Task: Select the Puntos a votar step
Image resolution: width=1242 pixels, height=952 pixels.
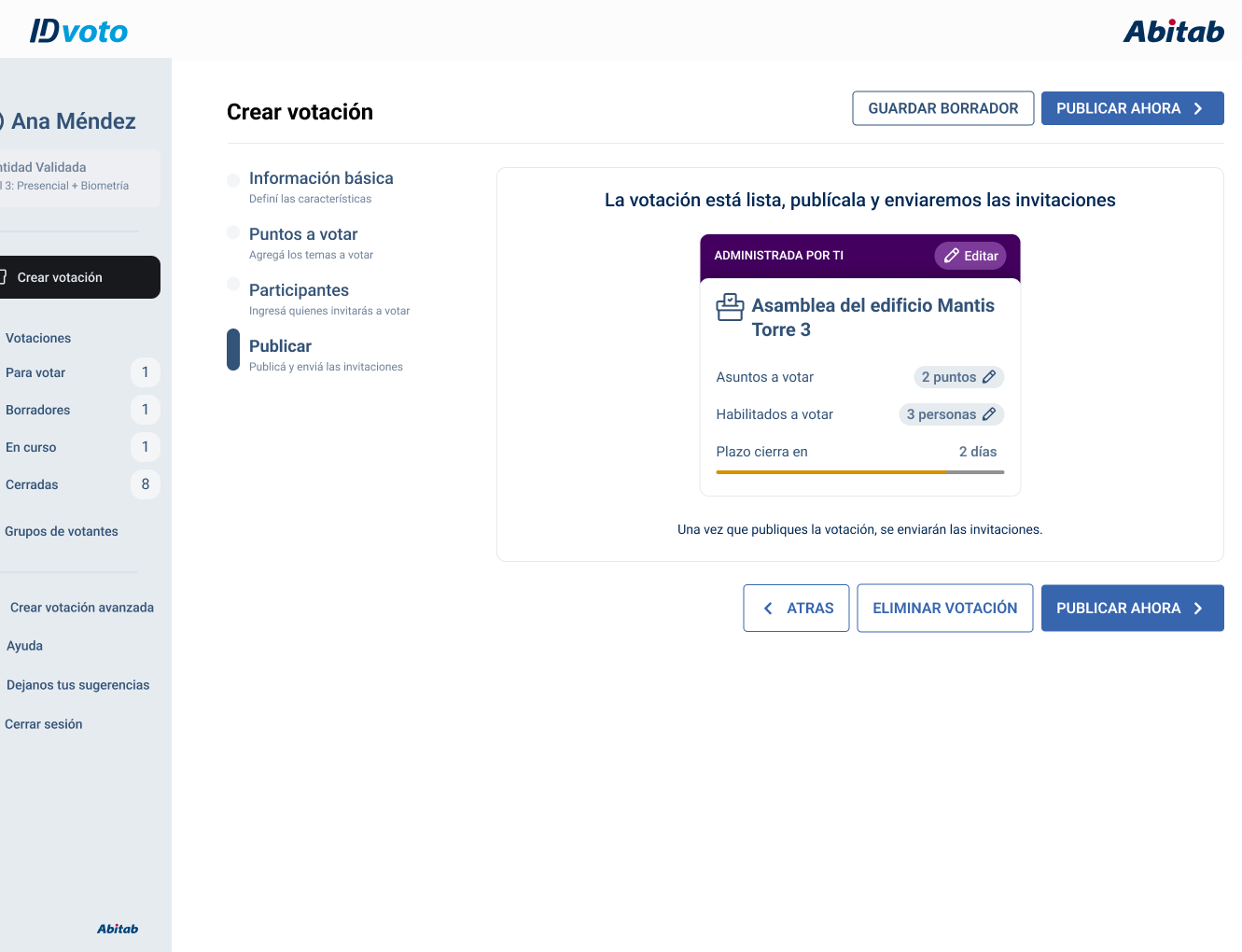Action: pyautogui.click(x=303, y=234)
